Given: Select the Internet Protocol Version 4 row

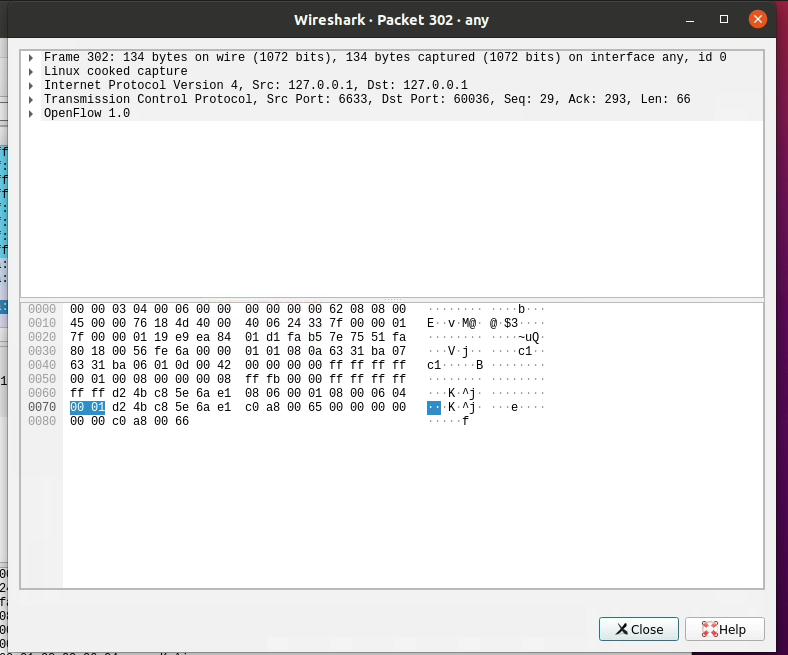Looking at the screenshot, I should (x=392, y=85).
